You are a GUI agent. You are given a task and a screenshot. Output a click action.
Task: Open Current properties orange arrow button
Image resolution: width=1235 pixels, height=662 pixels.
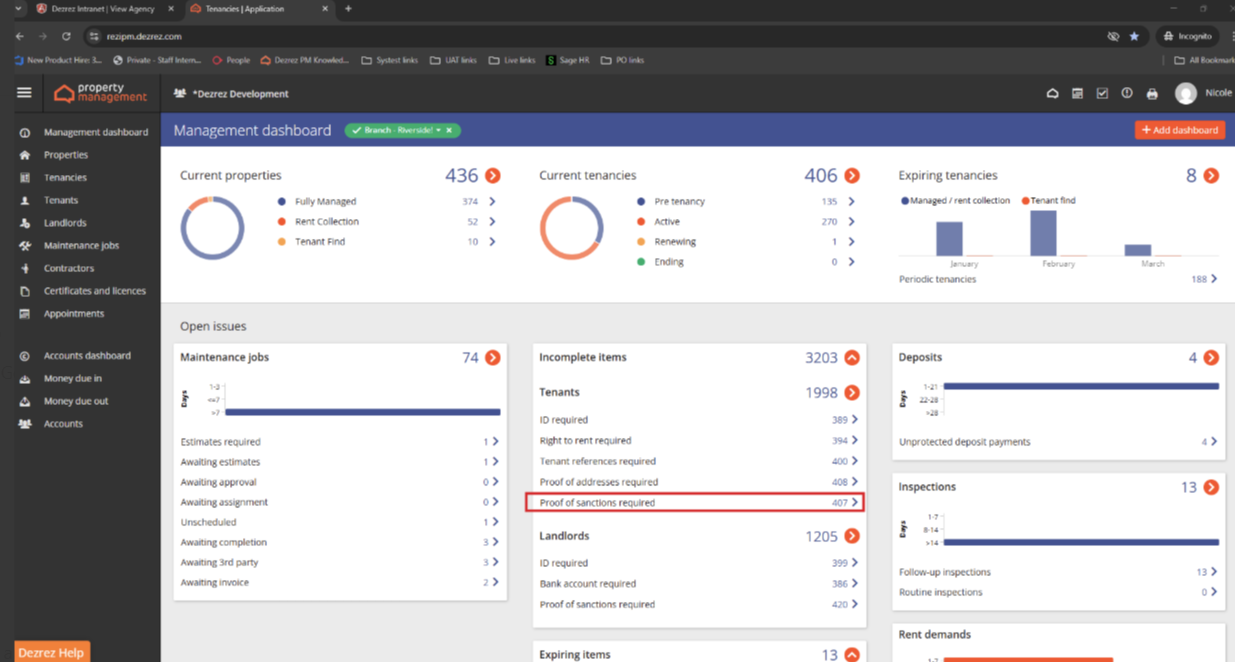click(x=493, y=176)
